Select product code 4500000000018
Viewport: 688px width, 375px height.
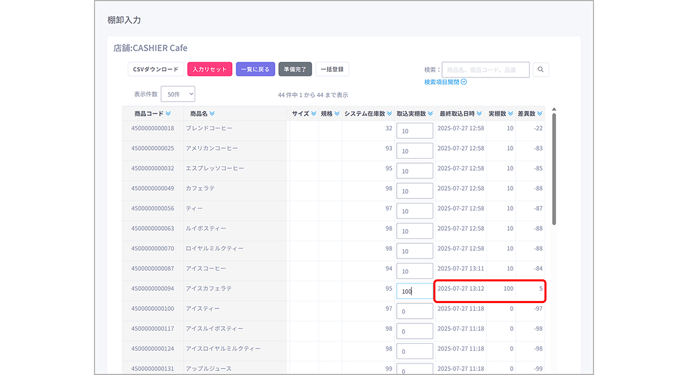[153, 129]
